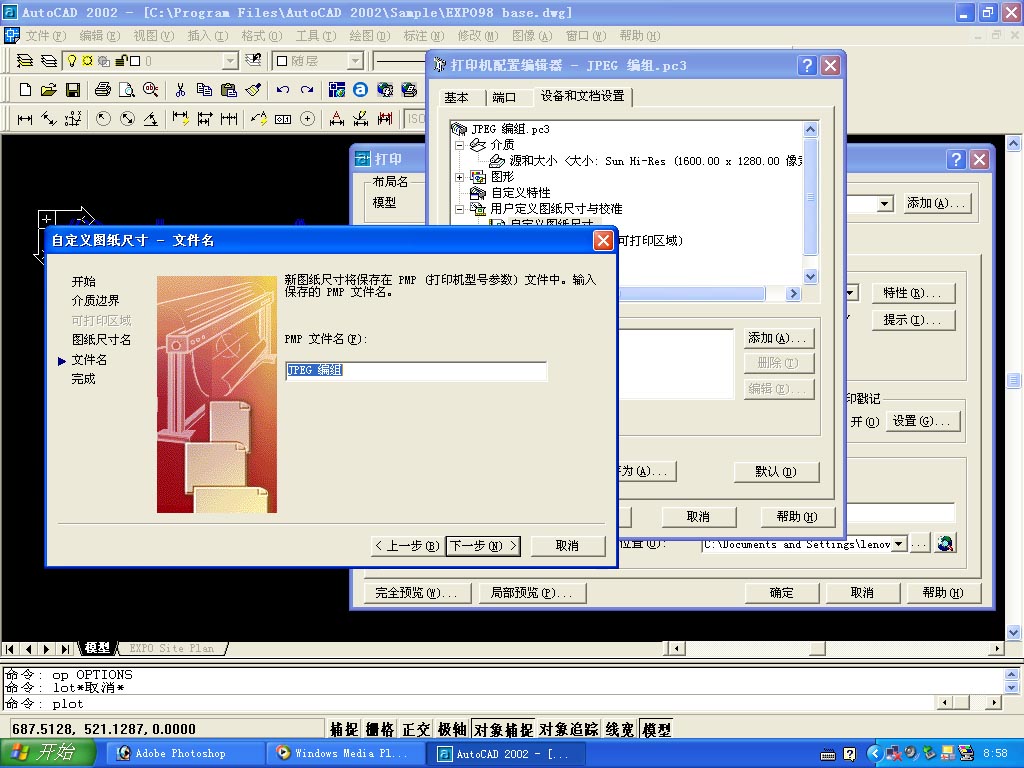Image resolution: width=1024 pixels, height=768 pixels.
Task: Collapse the 用户定义图纸尺寸与校准 tree node
Action: click(460, 209)
